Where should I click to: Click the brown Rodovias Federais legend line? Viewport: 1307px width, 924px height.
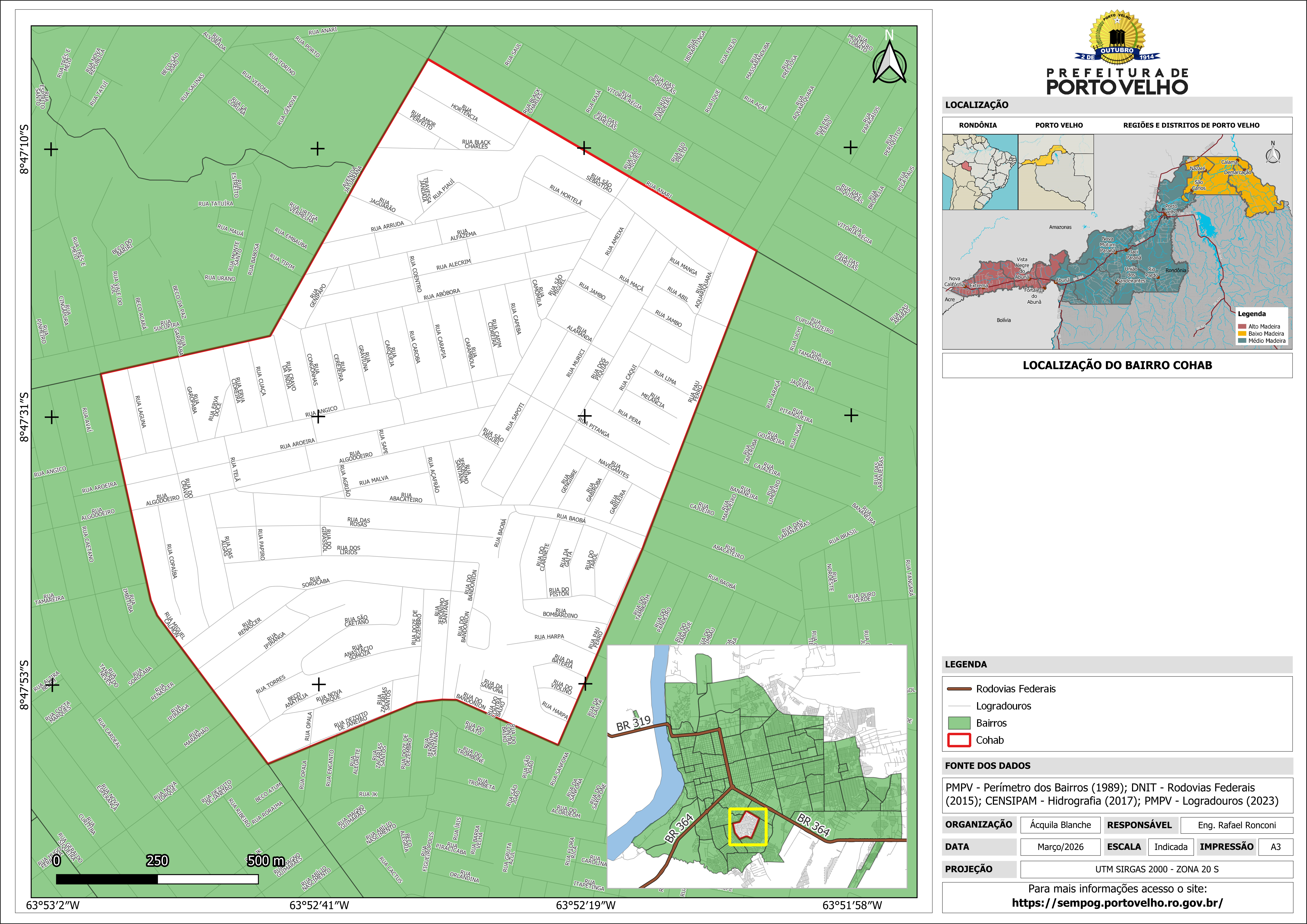959,689
